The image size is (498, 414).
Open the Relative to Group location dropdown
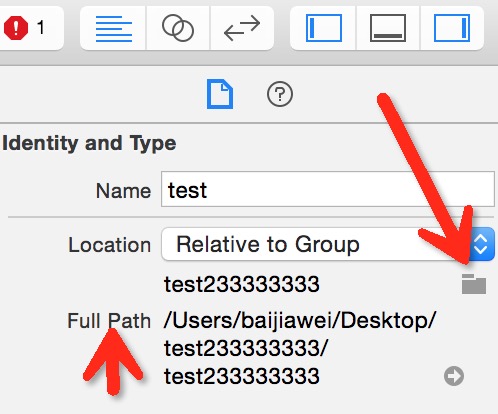pos(328,244)
